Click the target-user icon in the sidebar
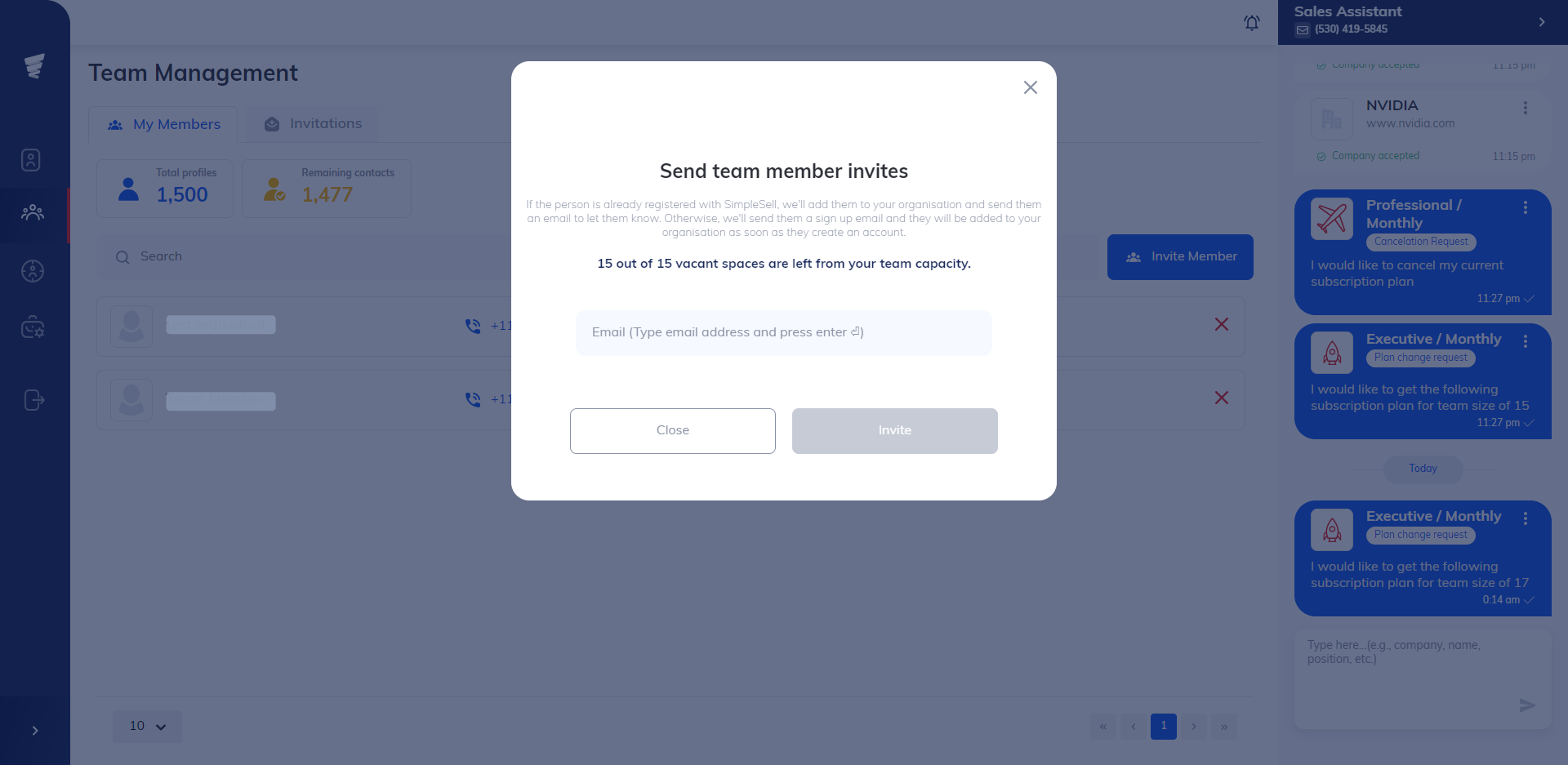 click(33, 271)
